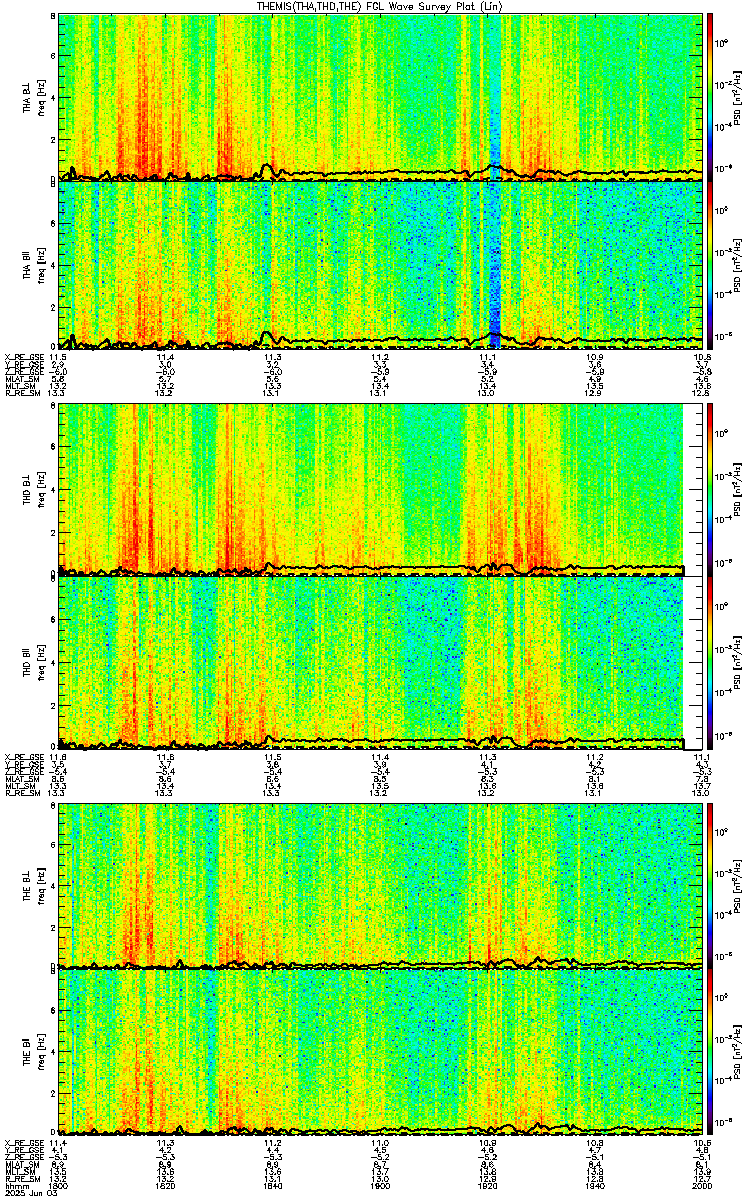
Task: Click the 1940 time tick label
Action: tap(595, 1186)
